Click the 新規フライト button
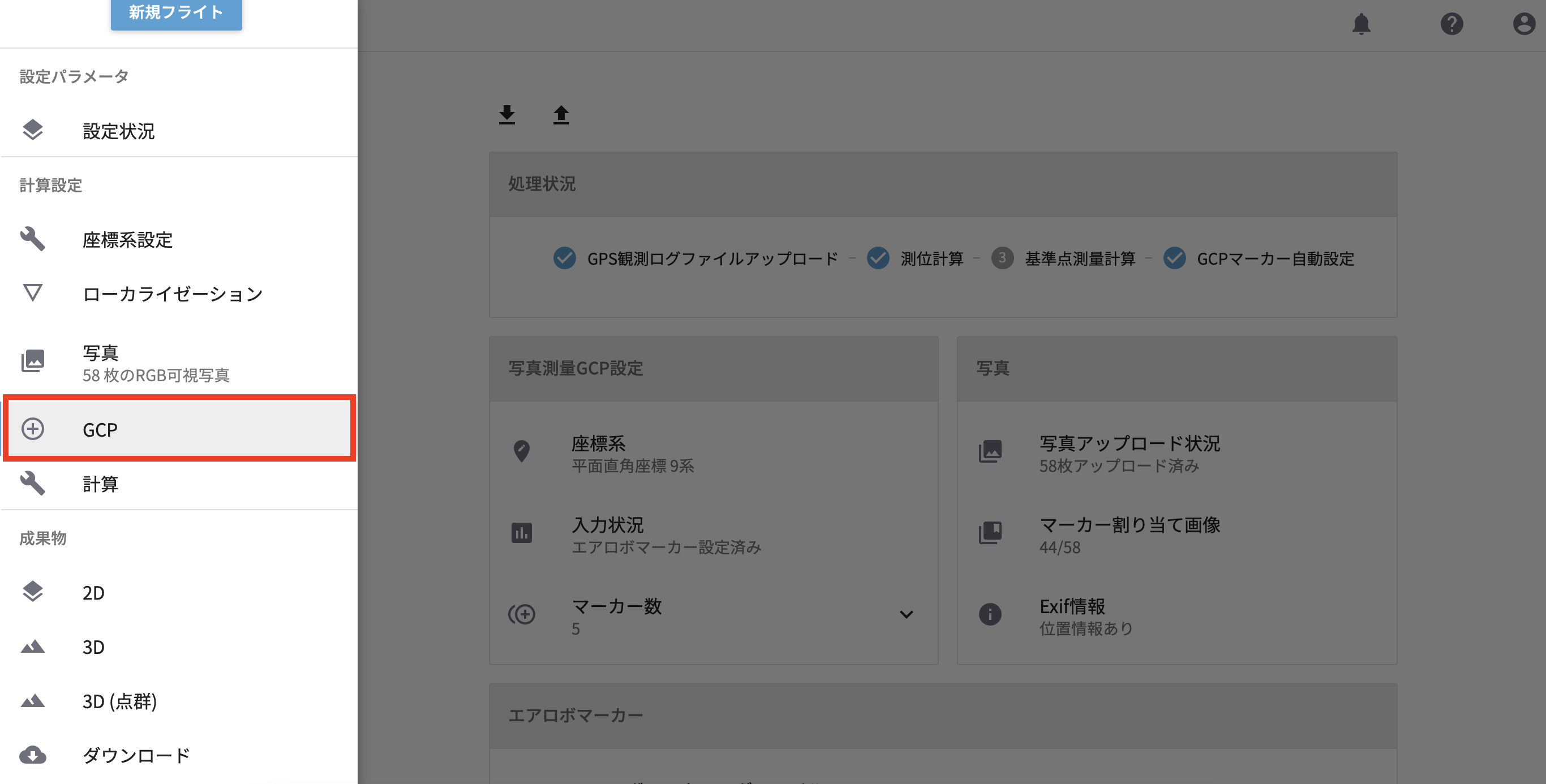 (176, 13)
